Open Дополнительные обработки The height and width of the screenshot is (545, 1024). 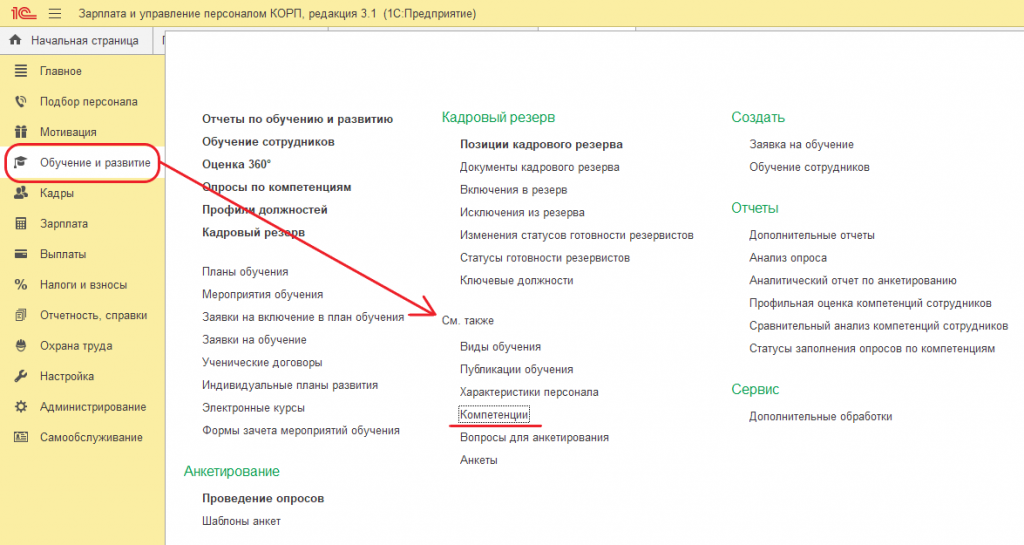(820, 416)
